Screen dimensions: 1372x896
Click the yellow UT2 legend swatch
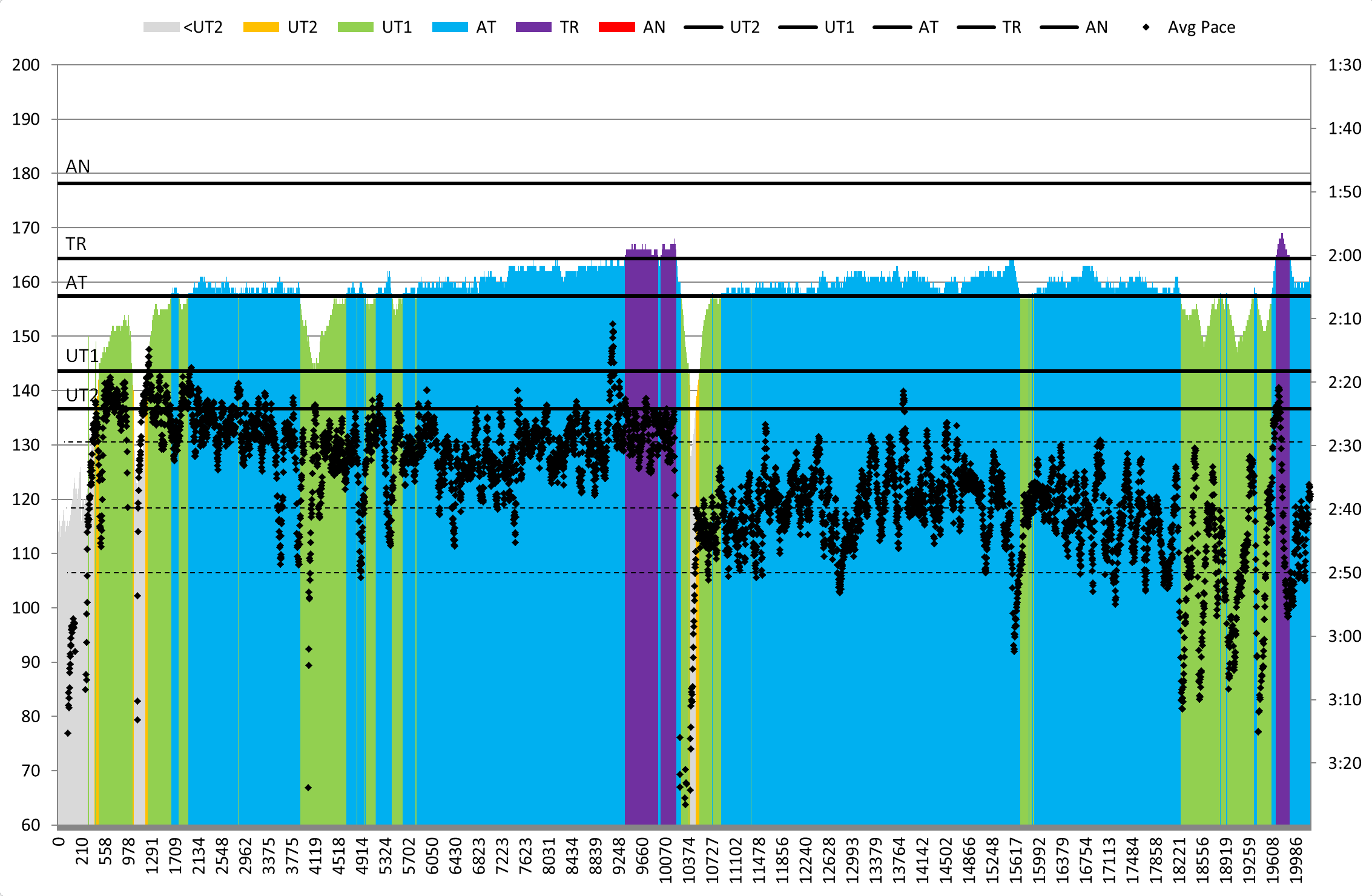(x=261, y=27)
